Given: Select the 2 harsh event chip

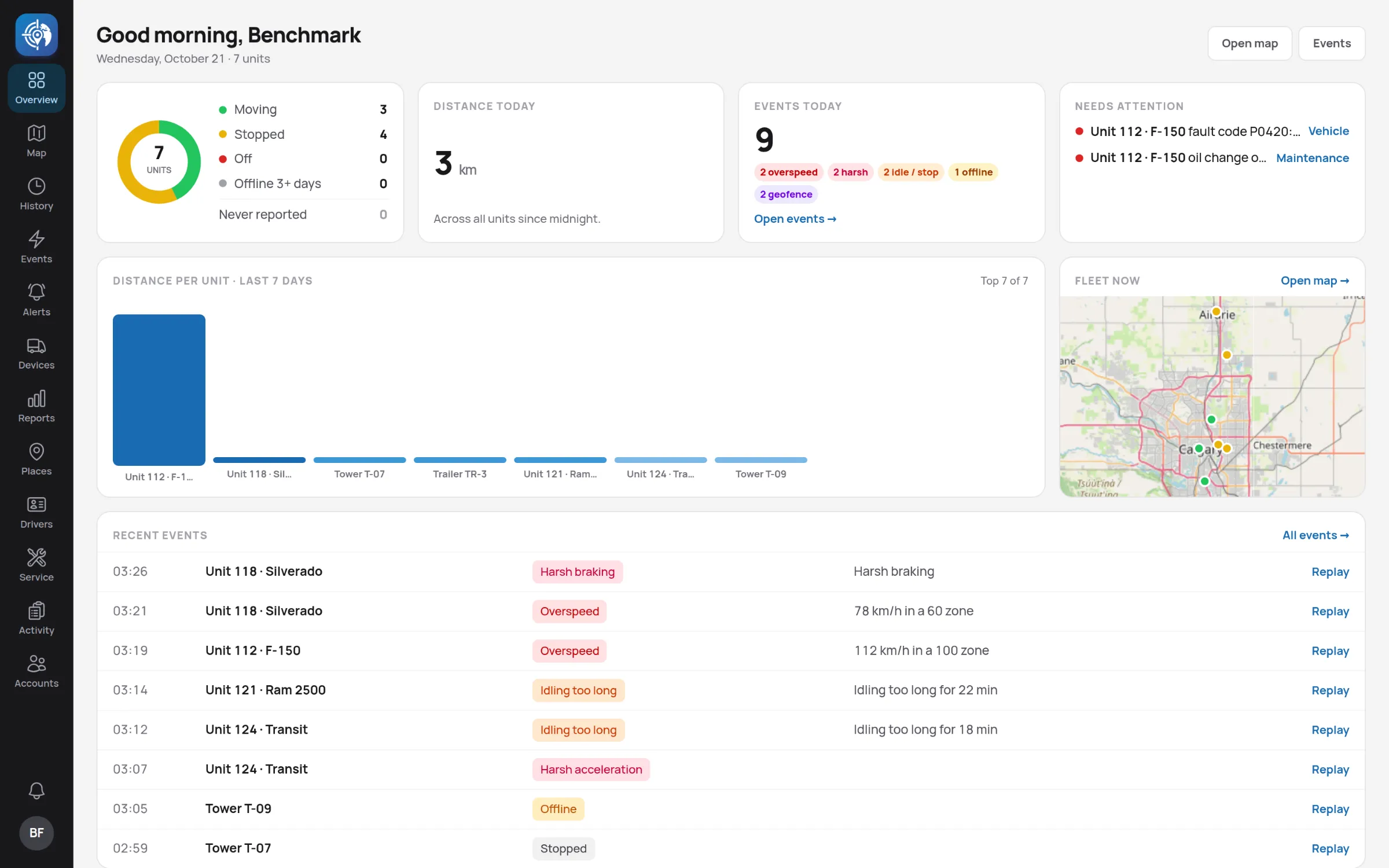Looking at the screenshot, I should point(850,172).
